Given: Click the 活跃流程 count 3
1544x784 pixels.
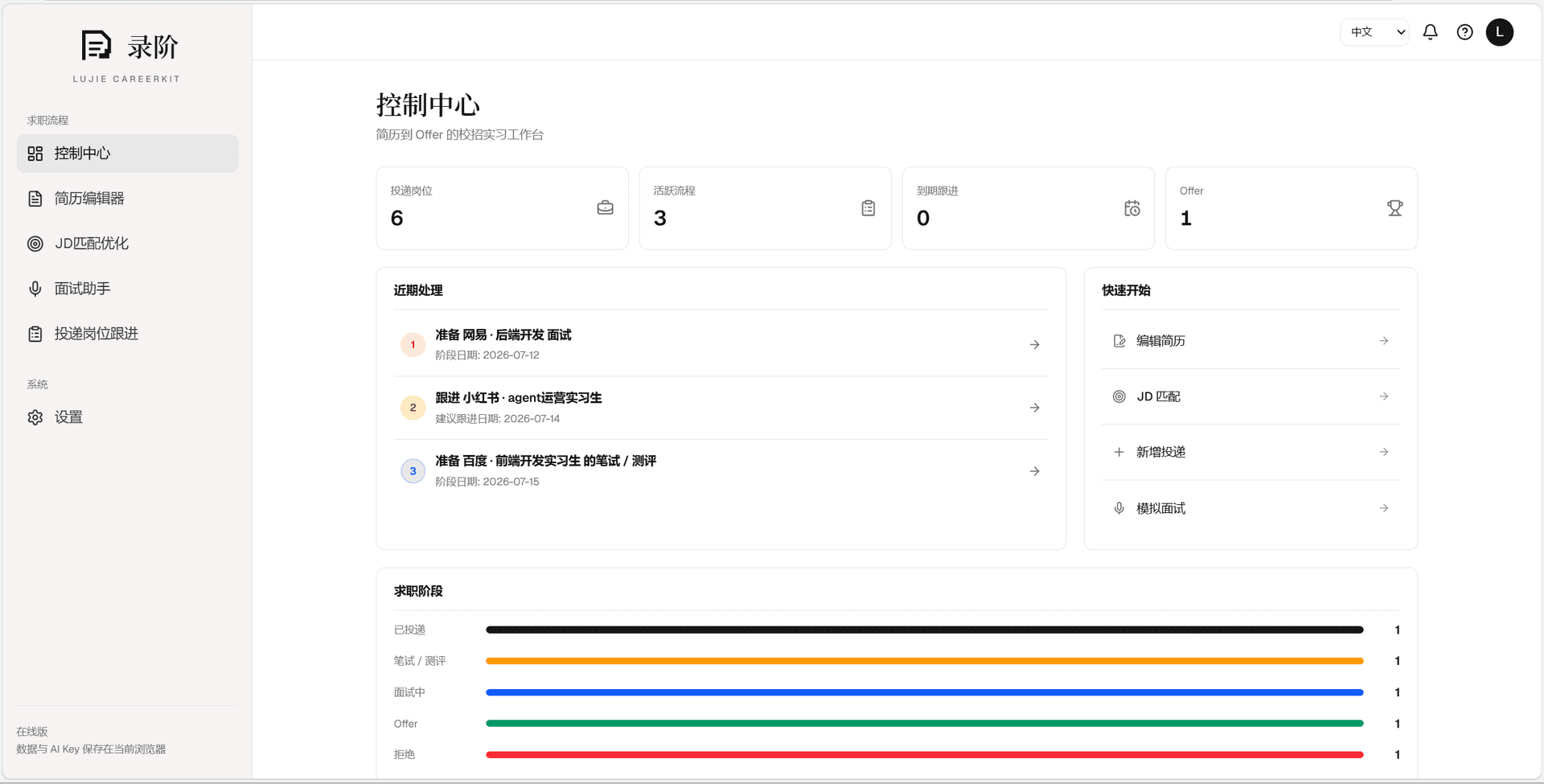Looking at the screenshot, I should [659, 218].
